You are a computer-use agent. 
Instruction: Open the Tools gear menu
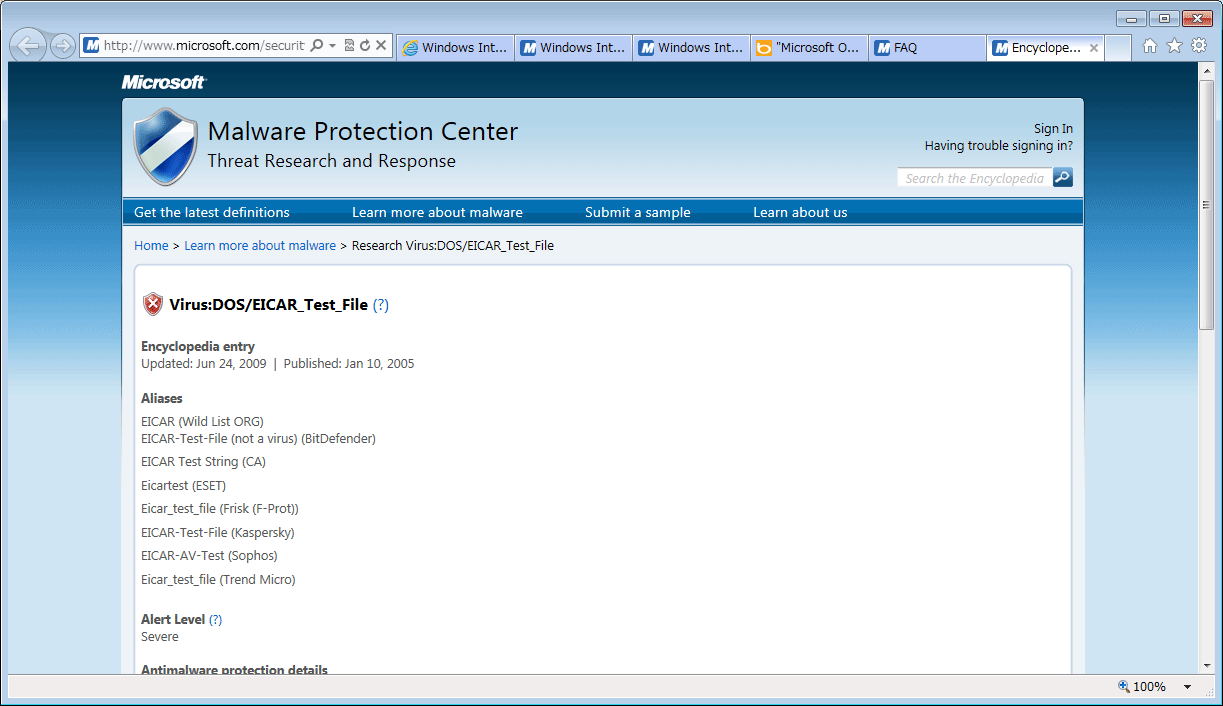pos(1198,46)
